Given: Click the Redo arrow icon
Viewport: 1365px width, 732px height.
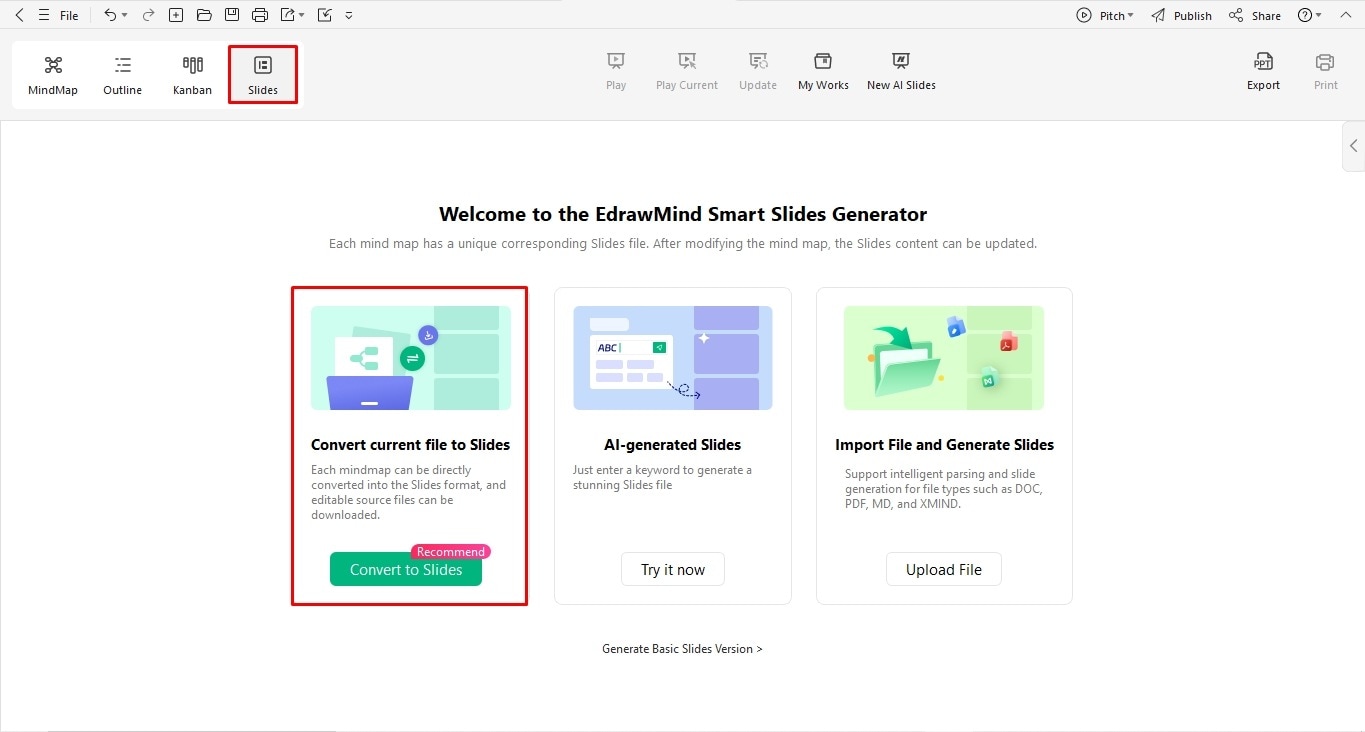Looking at the screenshot, I should pyautogui.click(x=148, y=15).
